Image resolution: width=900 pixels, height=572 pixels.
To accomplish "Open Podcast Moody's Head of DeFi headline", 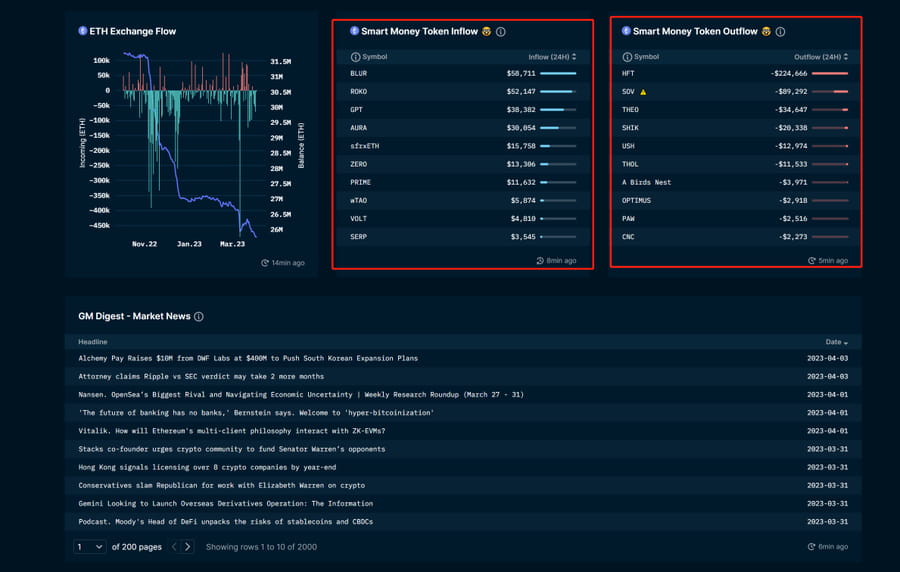I will 226,522.
